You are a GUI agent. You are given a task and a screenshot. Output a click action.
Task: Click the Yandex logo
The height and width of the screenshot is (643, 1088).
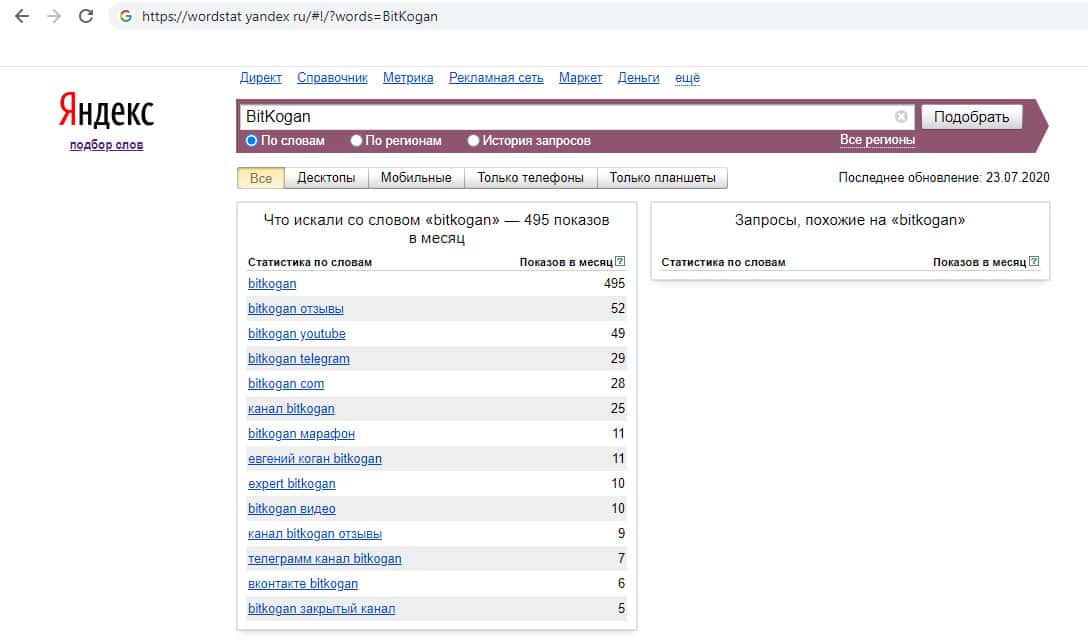tap(106, 111)
